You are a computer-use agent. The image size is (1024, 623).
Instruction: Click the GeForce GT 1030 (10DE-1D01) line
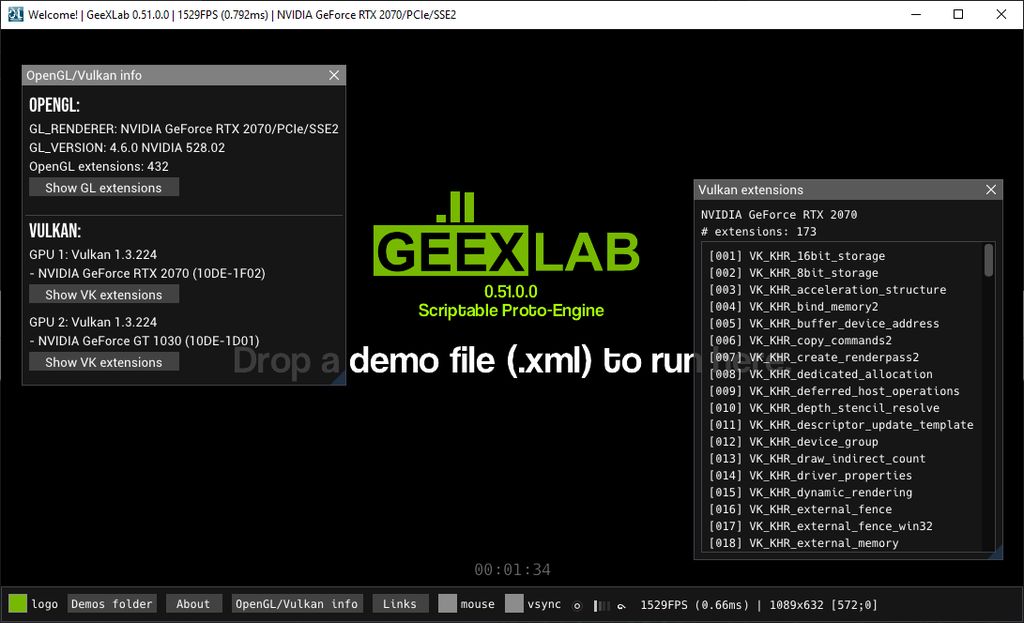[144, 341]
